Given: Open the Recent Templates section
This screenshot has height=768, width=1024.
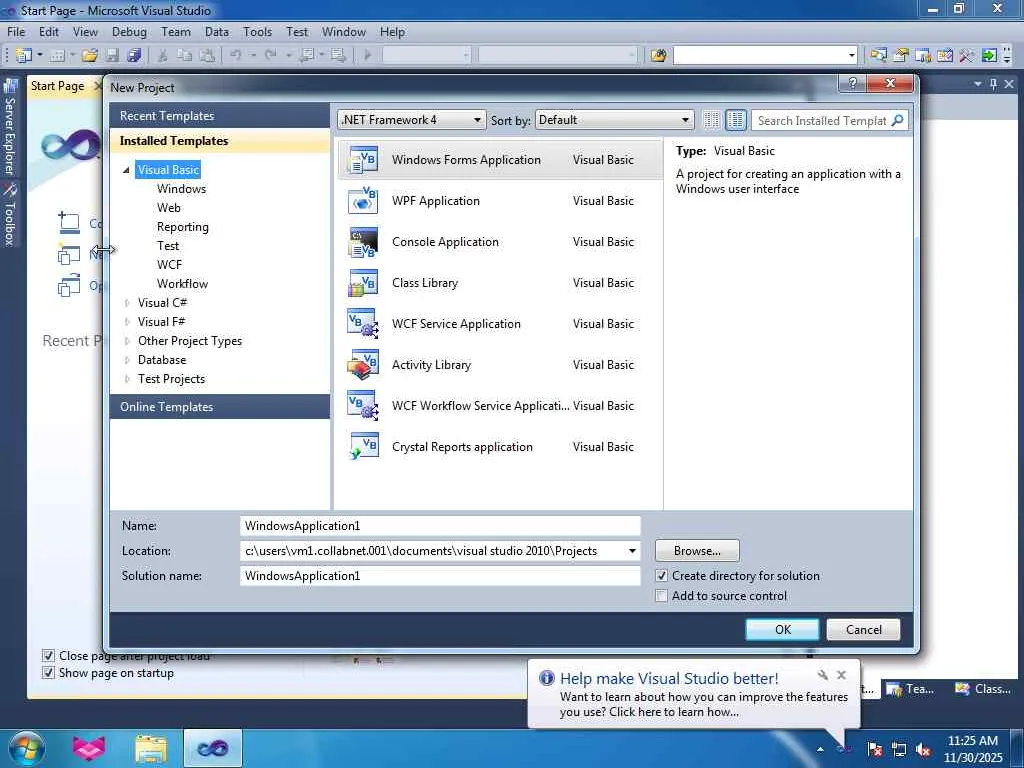Looking at the screenshot, I should [x=220, y=116].
